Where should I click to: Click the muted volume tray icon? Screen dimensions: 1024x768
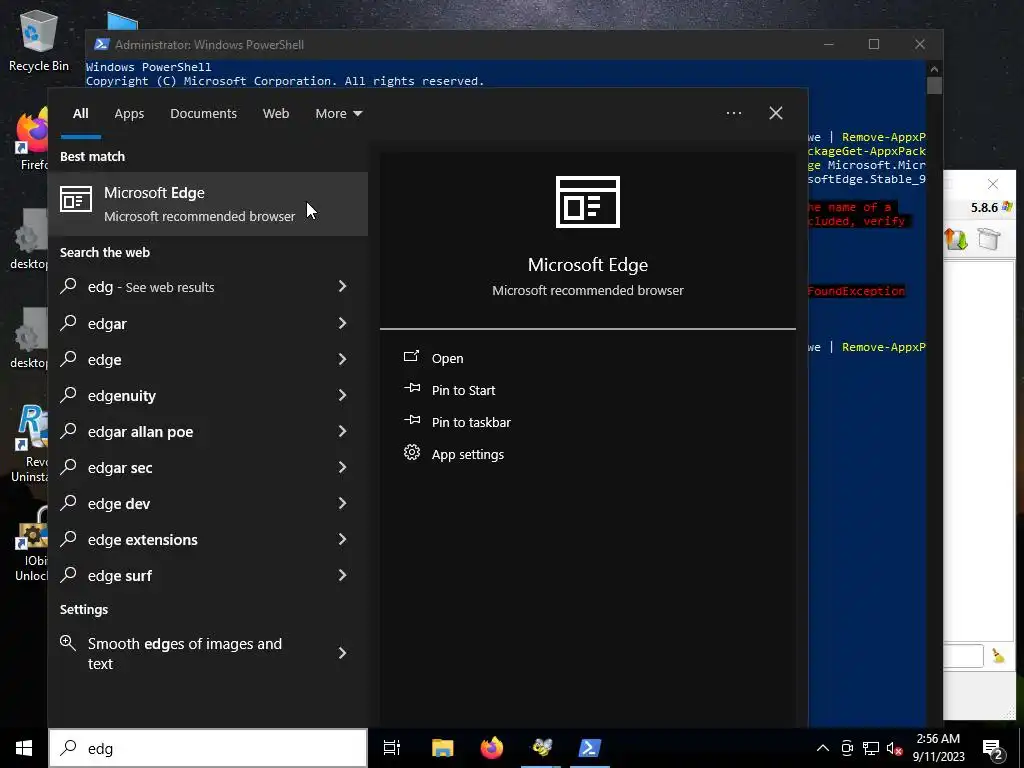[895, 748]
